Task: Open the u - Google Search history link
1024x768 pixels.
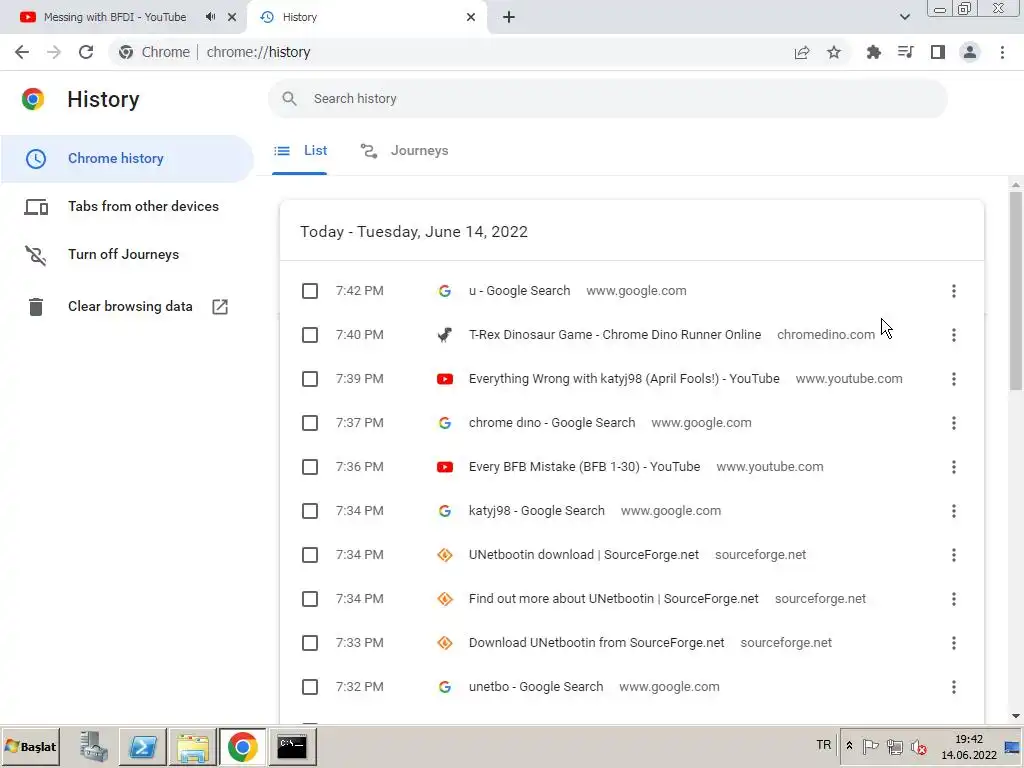Action: 519,291
